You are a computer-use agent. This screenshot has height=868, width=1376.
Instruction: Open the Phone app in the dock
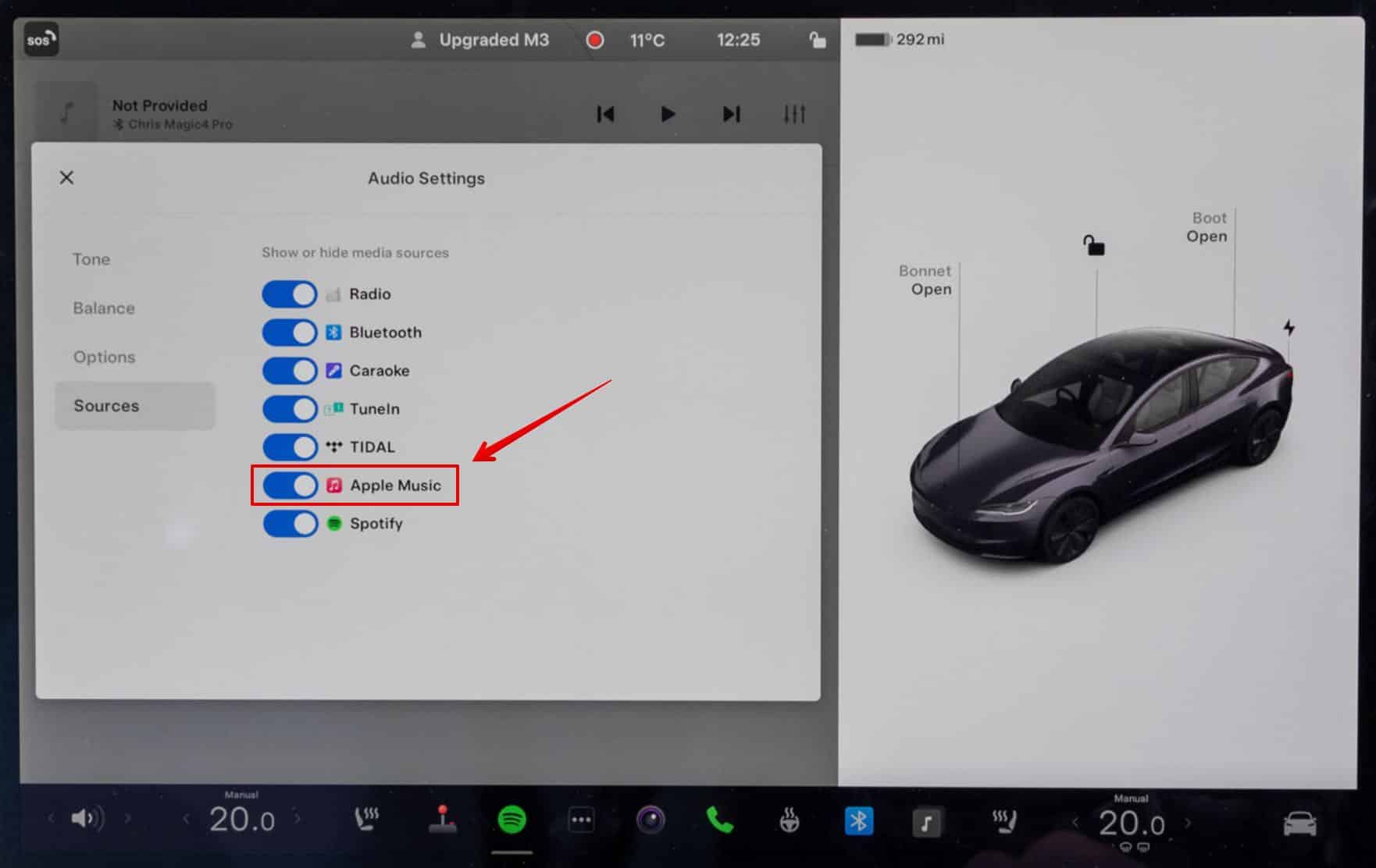(x=719, y=820)
